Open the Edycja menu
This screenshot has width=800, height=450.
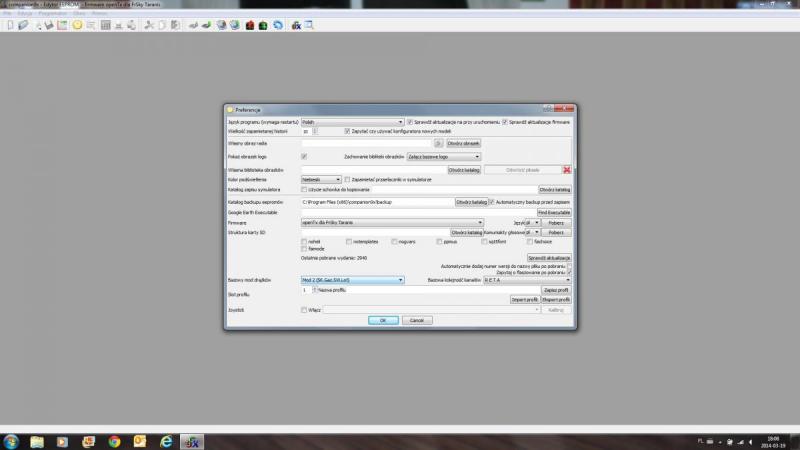pyautogui.click(x=27, y=14)
